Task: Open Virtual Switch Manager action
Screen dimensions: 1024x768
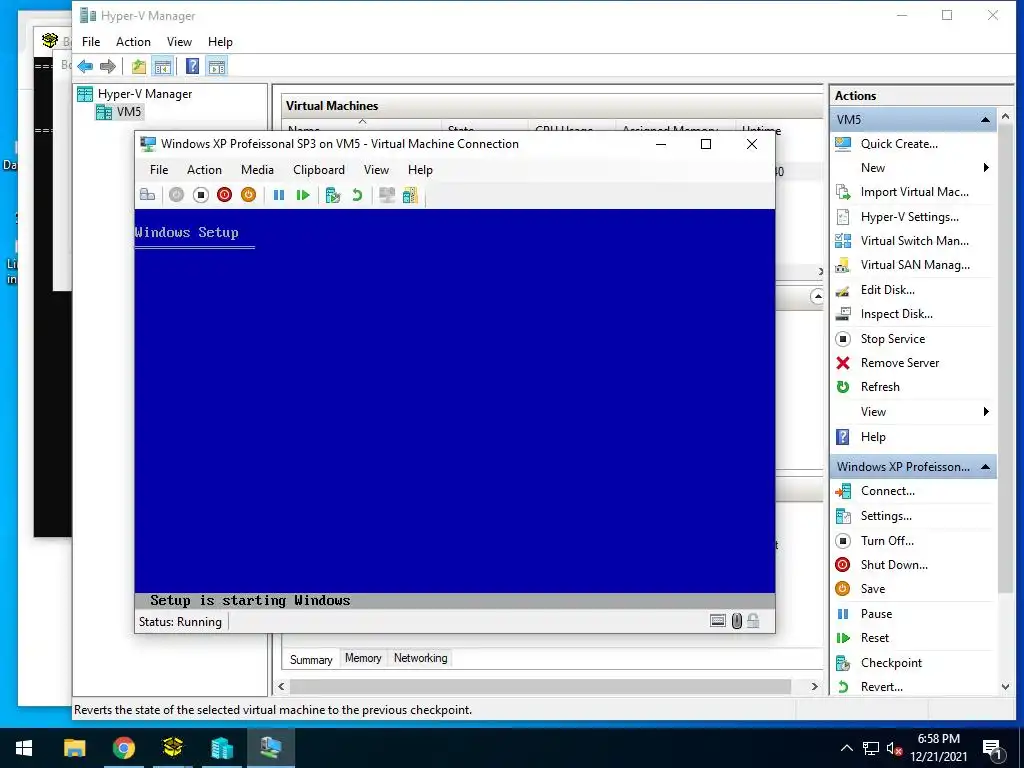Action: tap(913, 241)
